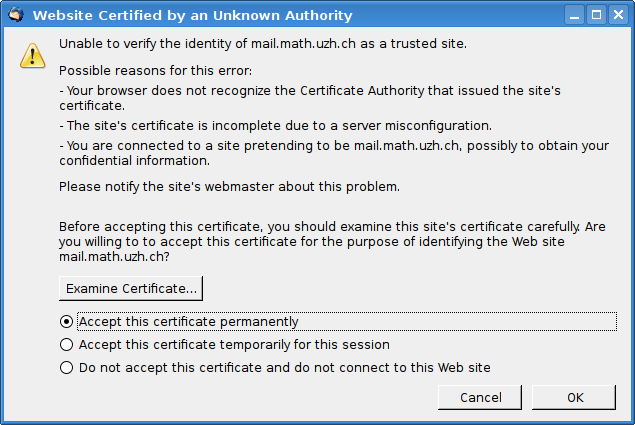This screenshot has height=425, width=635.
Task: Confirm the choice with OK
Action: 574,397
